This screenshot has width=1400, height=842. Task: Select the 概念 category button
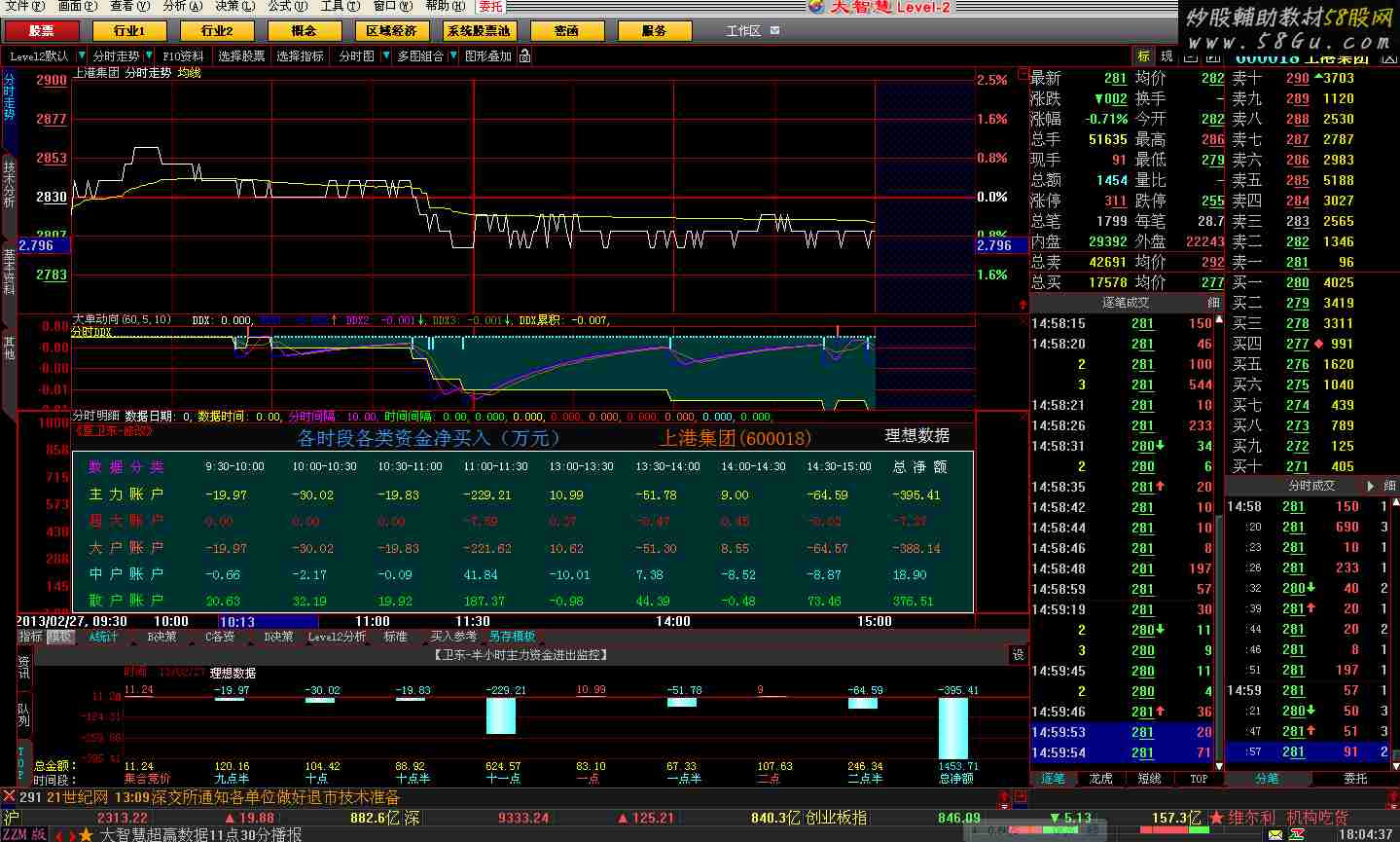[304, 31]
